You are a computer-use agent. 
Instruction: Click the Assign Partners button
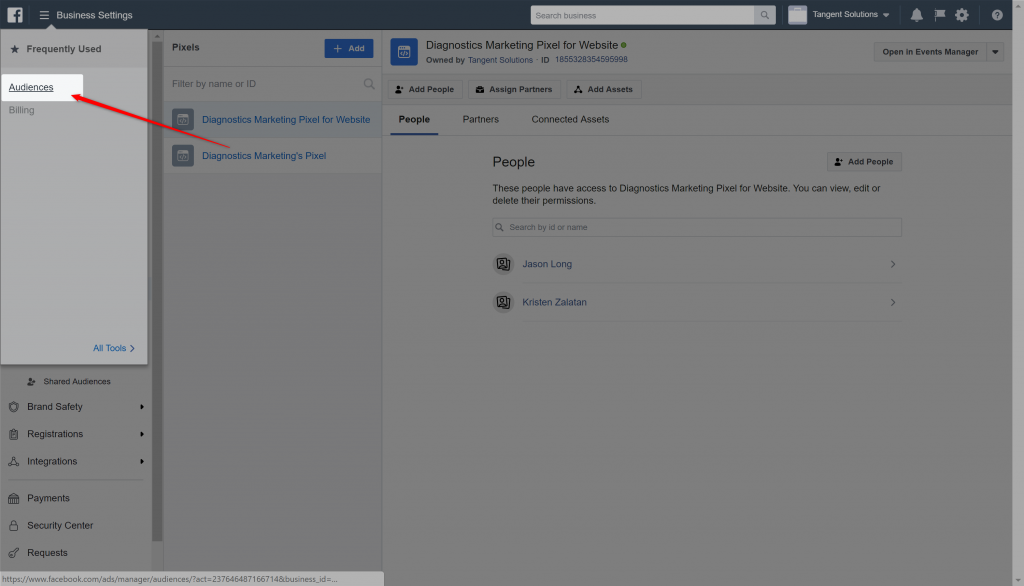(514, 90)
